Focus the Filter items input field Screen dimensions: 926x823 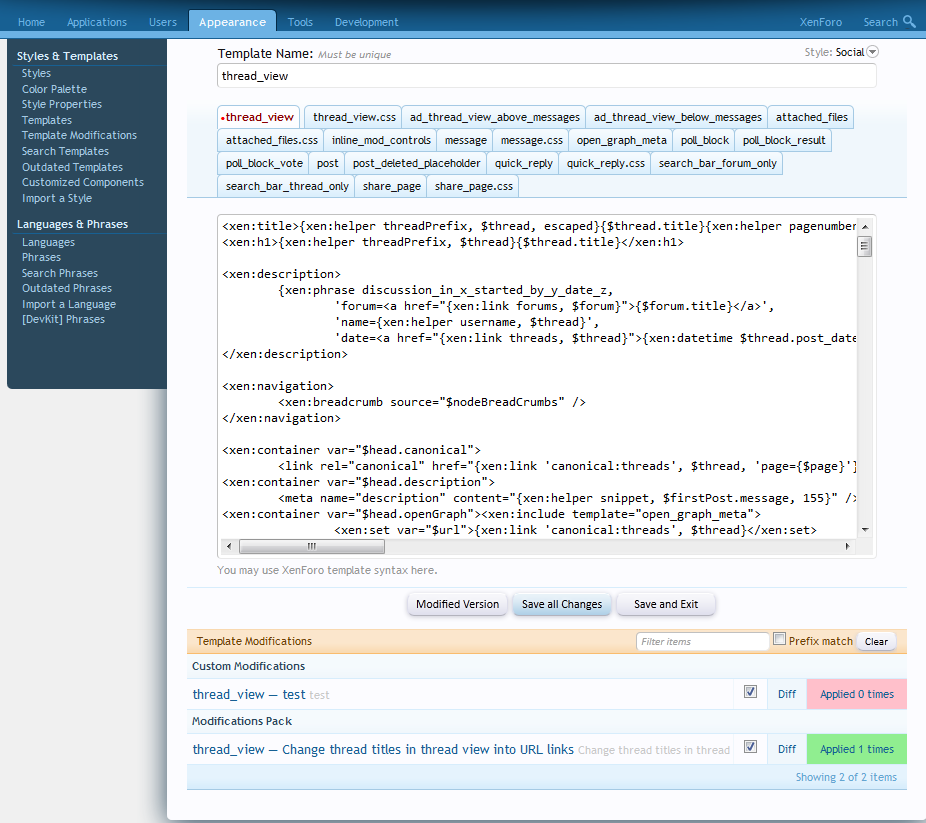click(x=702, y=641)
